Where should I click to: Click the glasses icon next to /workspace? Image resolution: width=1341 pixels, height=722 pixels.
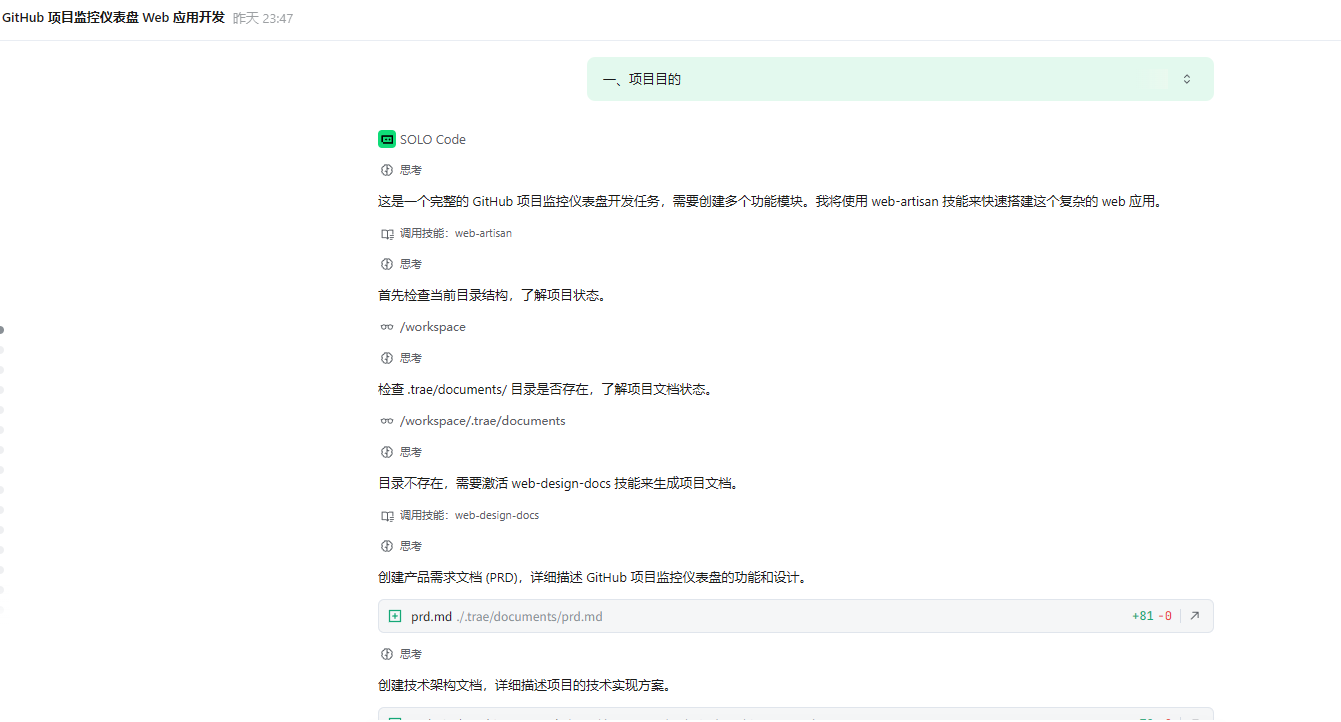click(x=387, y=327)
